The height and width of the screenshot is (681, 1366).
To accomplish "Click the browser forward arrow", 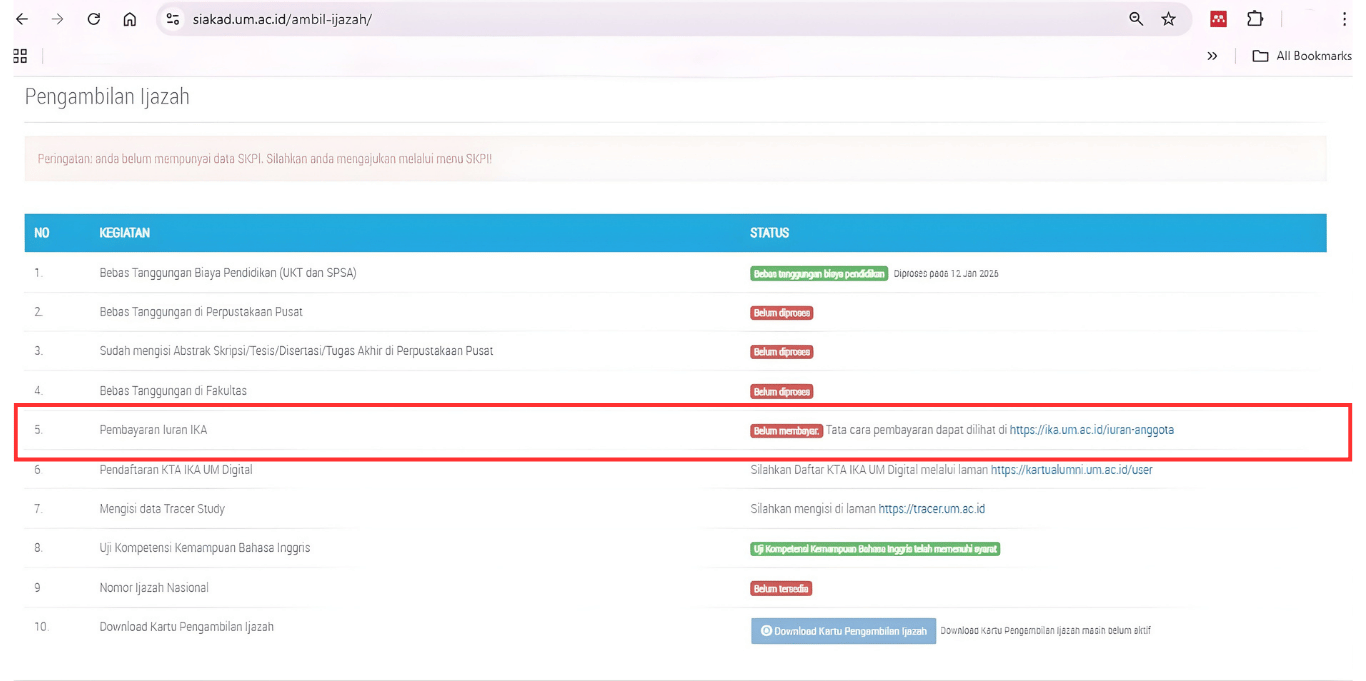I will [x=57, y=19].
